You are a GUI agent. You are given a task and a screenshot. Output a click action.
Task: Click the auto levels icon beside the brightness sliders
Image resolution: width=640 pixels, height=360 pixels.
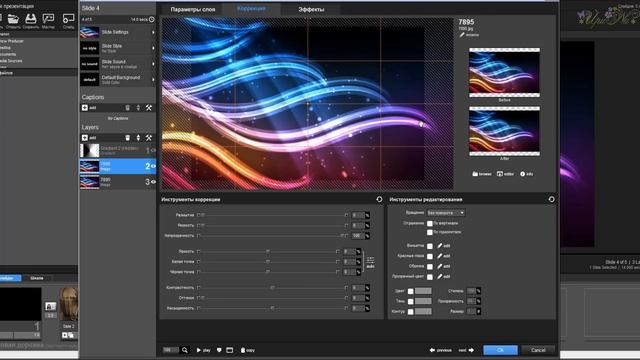point(370,262)
